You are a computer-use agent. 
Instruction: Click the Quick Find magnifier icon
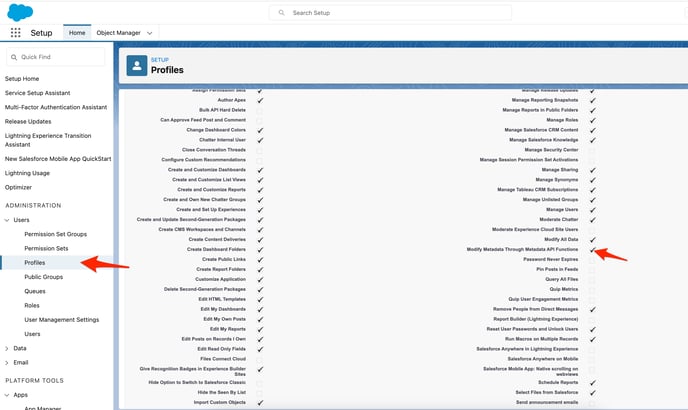click(x=14, y=57)
